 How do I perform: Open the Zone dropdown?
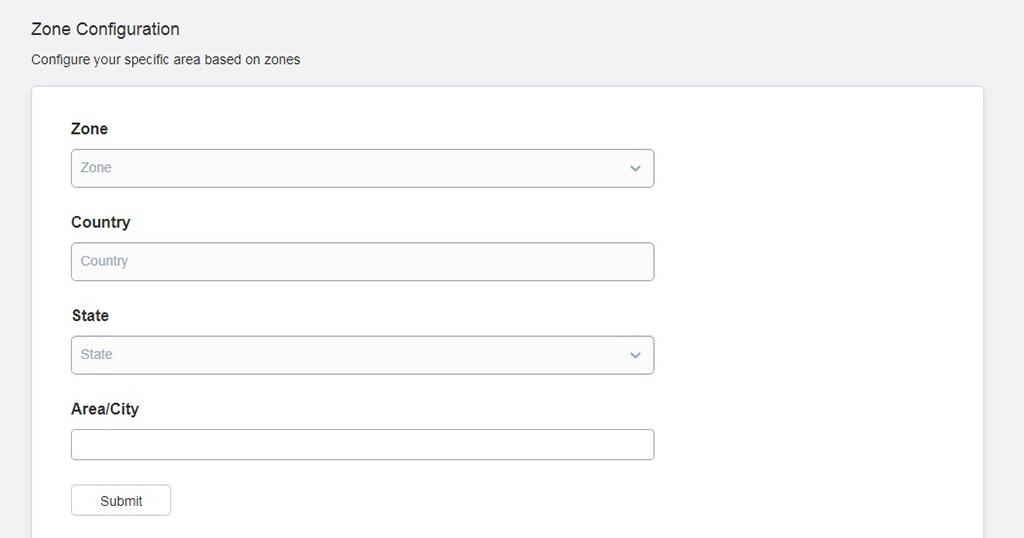[x=362, y=168]
